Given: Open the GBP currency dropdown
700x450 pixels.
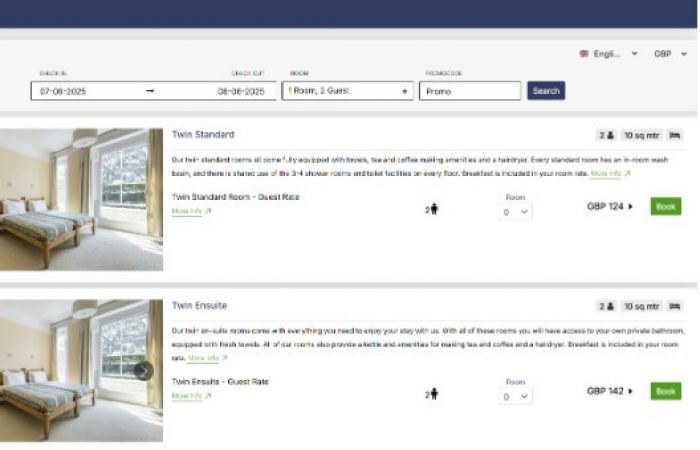Looking at the screenshot, I should tap(670, 54).
